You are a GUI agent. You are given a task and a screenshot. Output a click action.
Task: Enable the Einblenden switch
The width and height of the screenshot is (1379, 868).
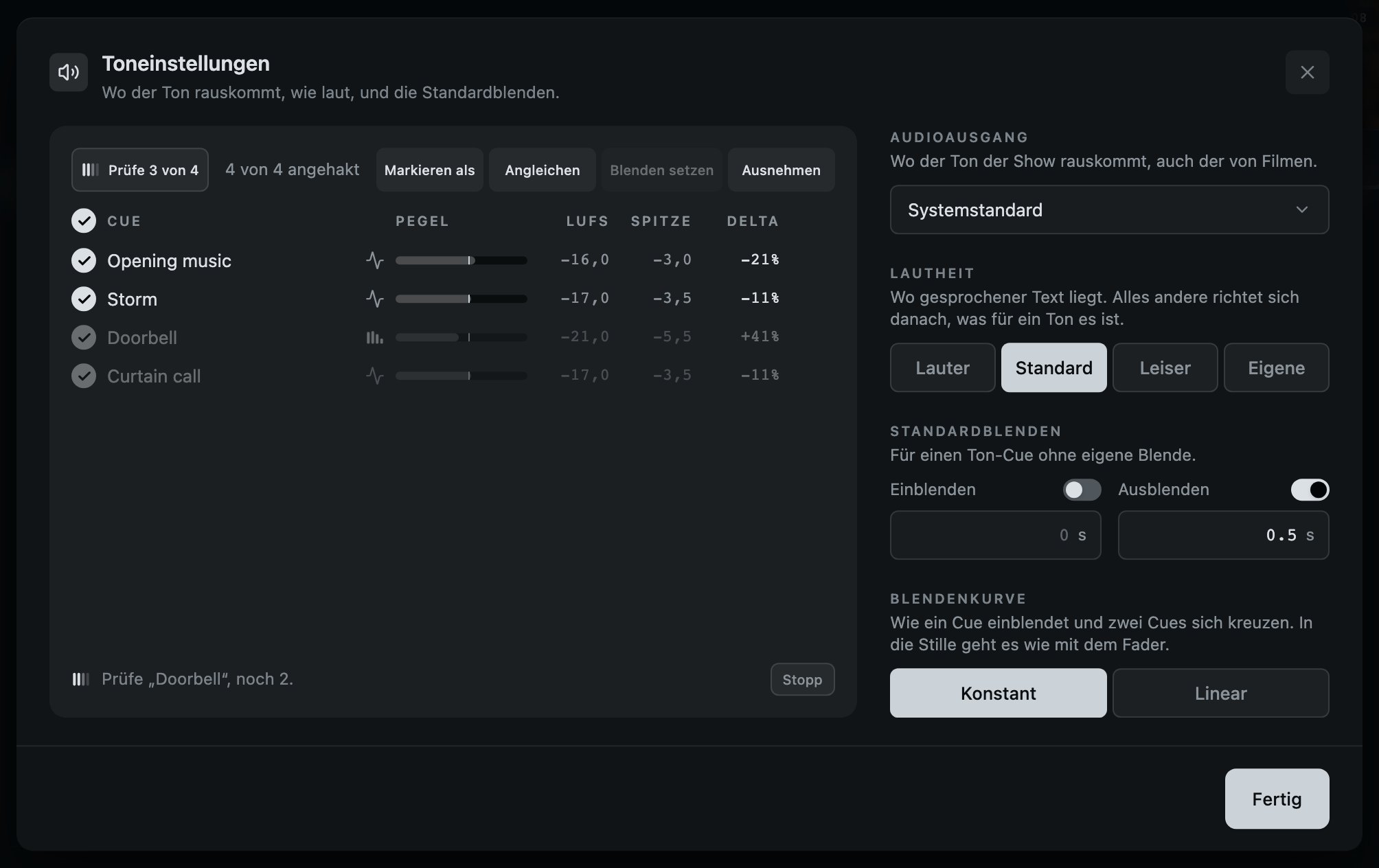[1082, 490]
